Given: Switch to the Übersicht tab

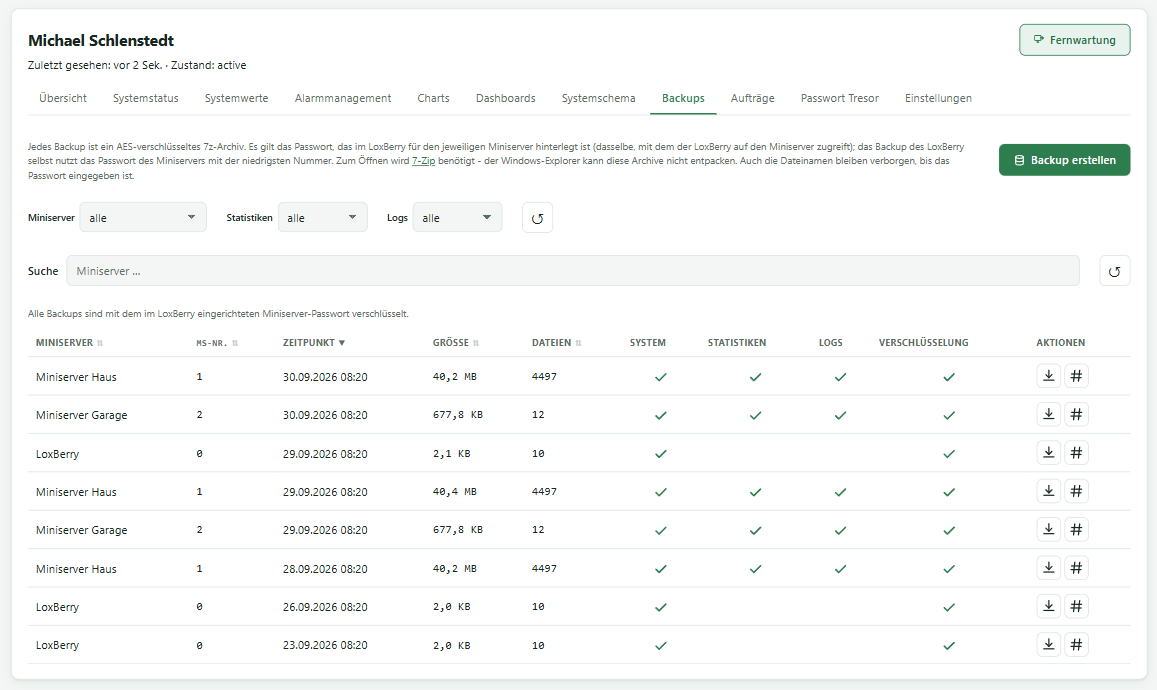Looking at the screenshot, I should [x=63, y=98].
